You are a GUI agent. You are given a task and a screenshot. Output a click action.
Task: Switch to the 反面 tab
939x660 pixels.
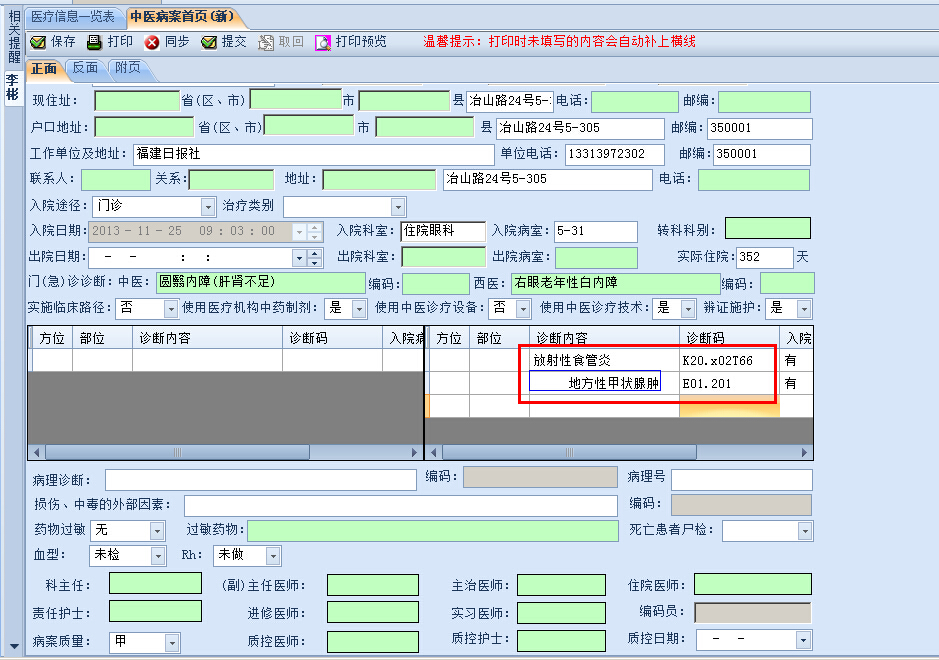click(85, 68)
